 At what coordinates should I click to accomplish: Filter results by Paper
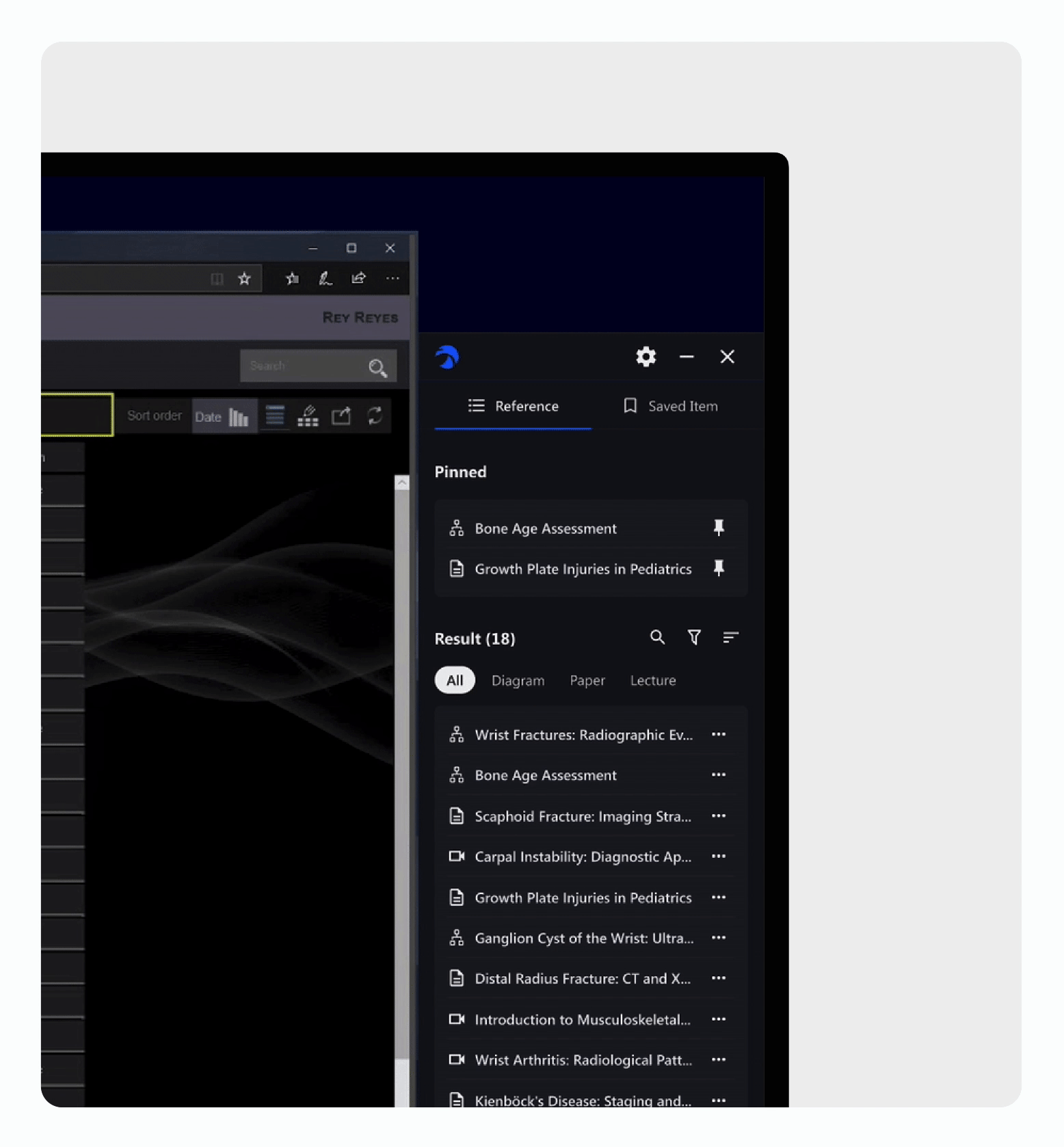[x=587, y=680]
